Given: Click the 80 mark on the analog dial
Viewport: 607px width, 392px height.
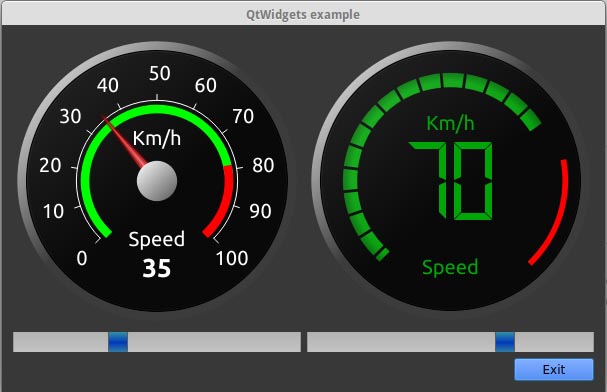Looking at the screenshot, I should tap(263, 165).
